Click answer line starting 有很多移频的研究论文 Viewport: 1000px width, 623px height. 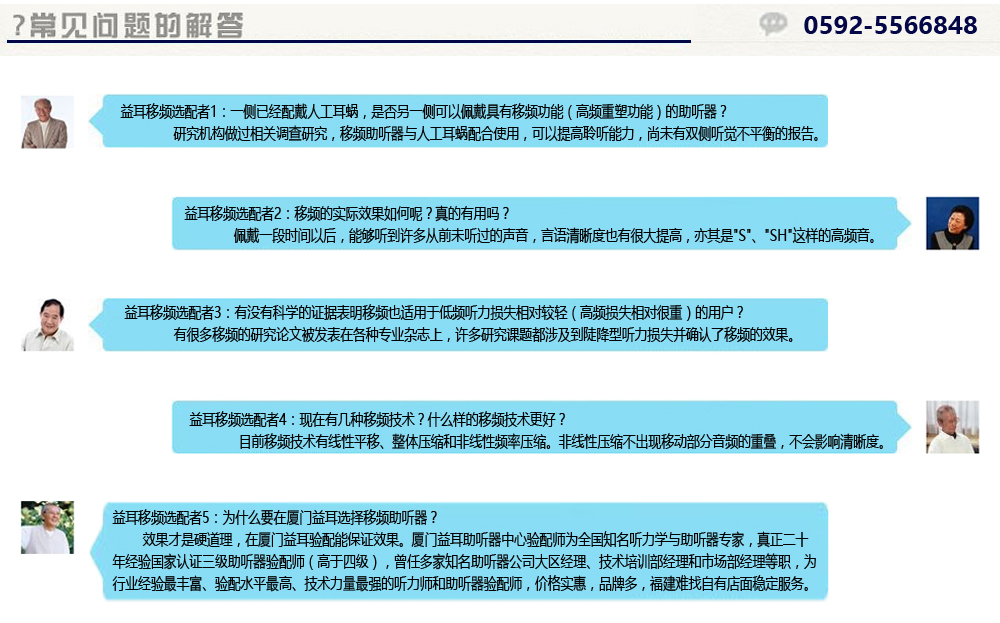(485, 335)
